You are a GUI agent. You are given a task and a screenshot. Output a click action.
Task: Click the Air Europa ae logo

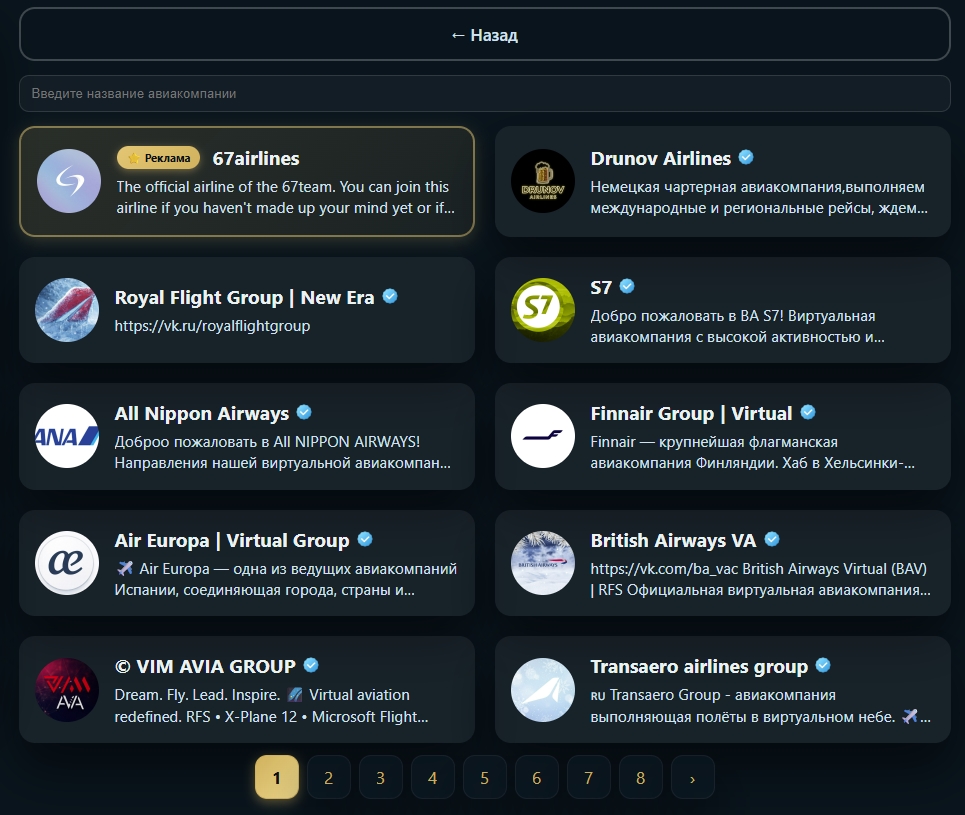pyautogui.click(x=67, y=563)
